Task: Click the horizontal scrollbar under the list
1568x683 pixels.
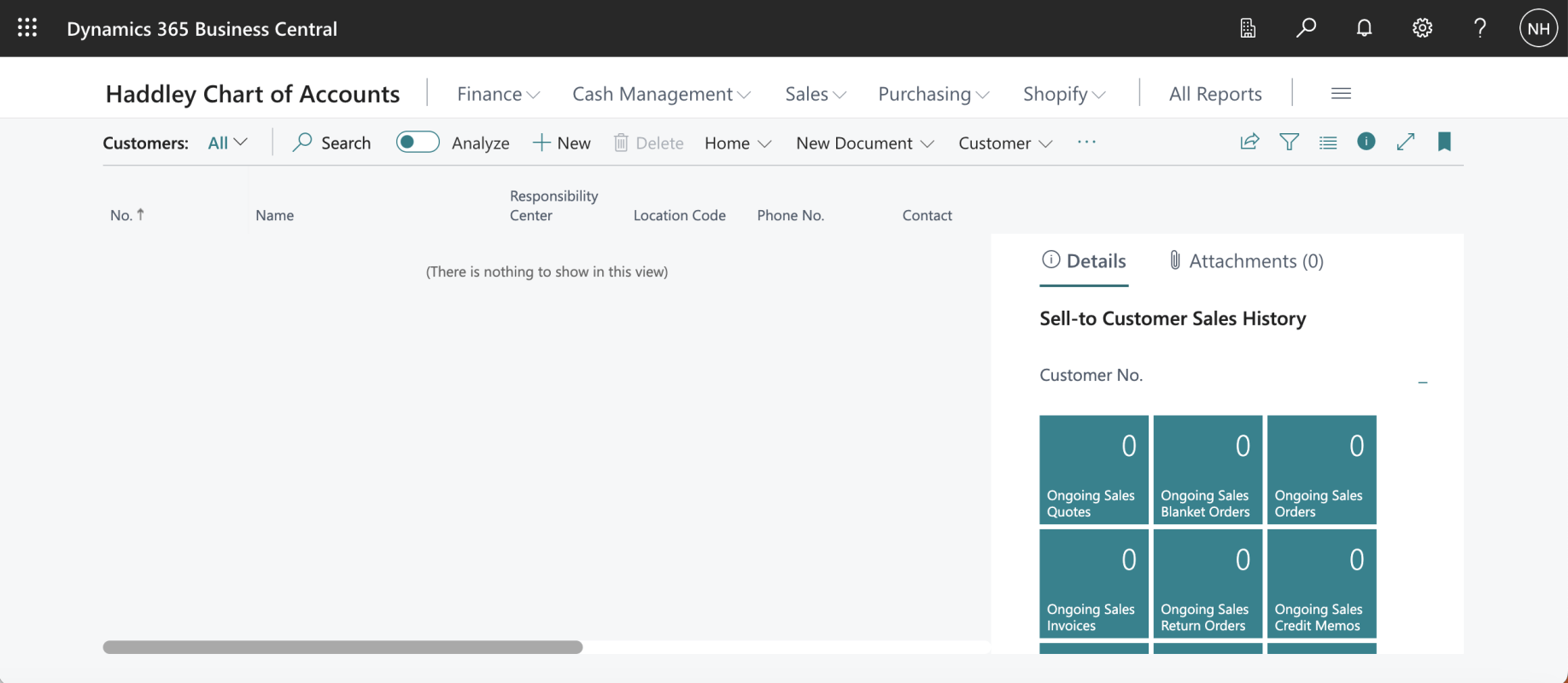Action: click(342, 647)
